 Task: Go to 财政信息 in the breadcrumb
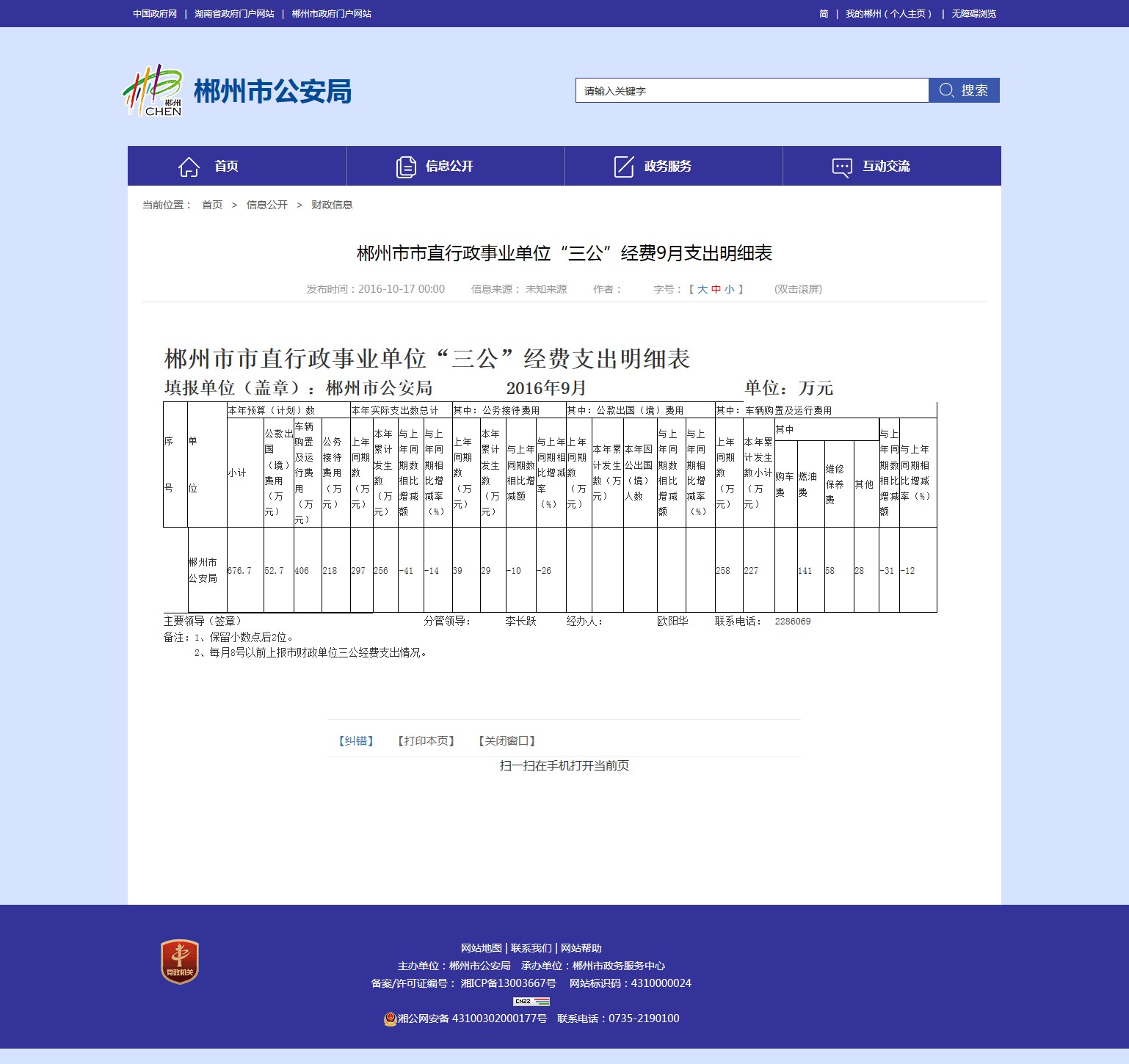click(332, 205)
